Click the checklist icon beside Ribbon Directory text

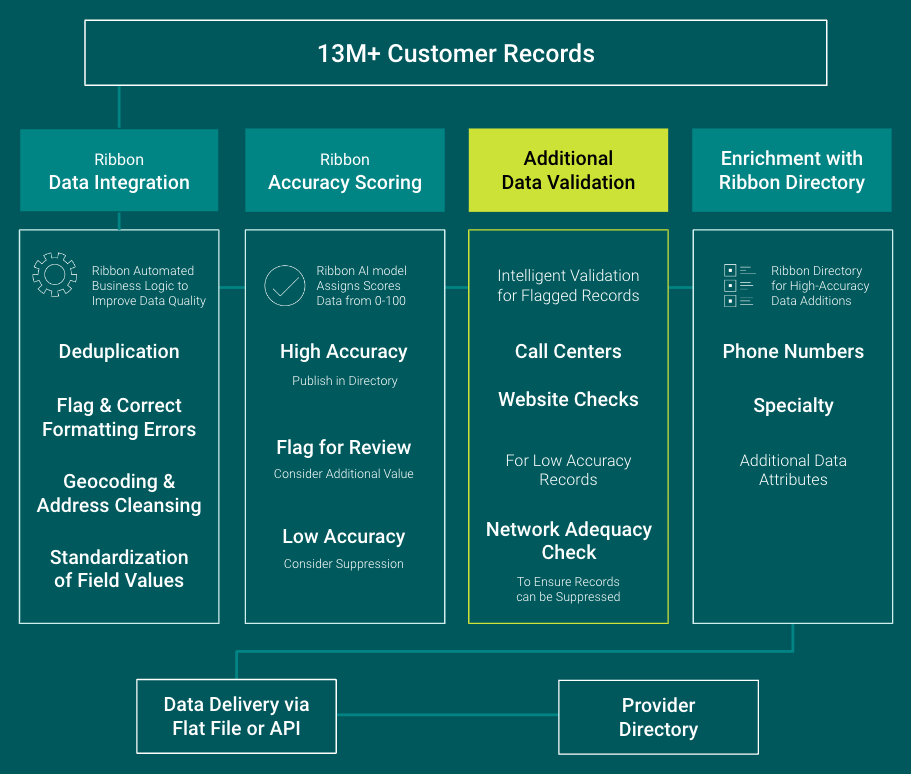[x=739, y=285]
